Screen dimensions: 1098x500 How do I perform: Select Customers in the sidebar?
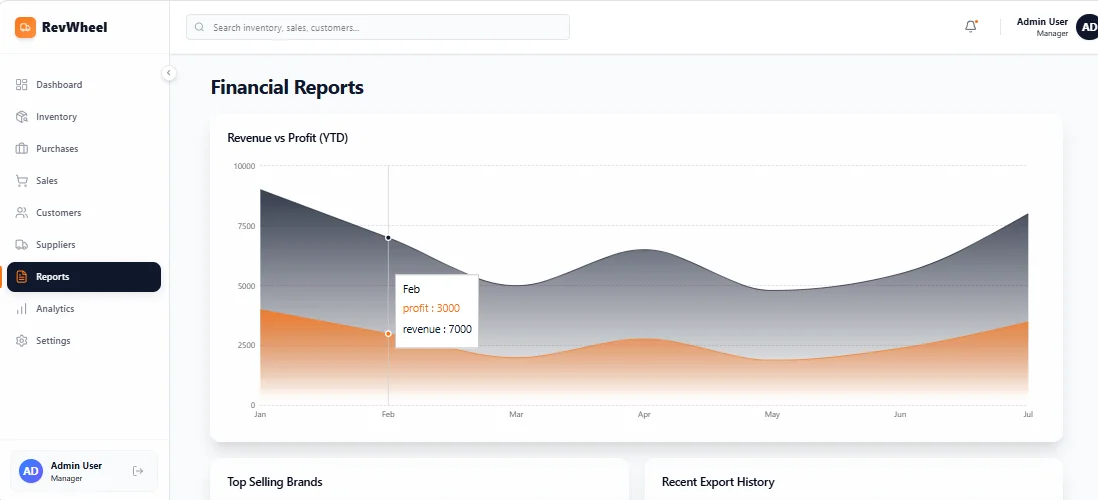[x=84, y=213]
